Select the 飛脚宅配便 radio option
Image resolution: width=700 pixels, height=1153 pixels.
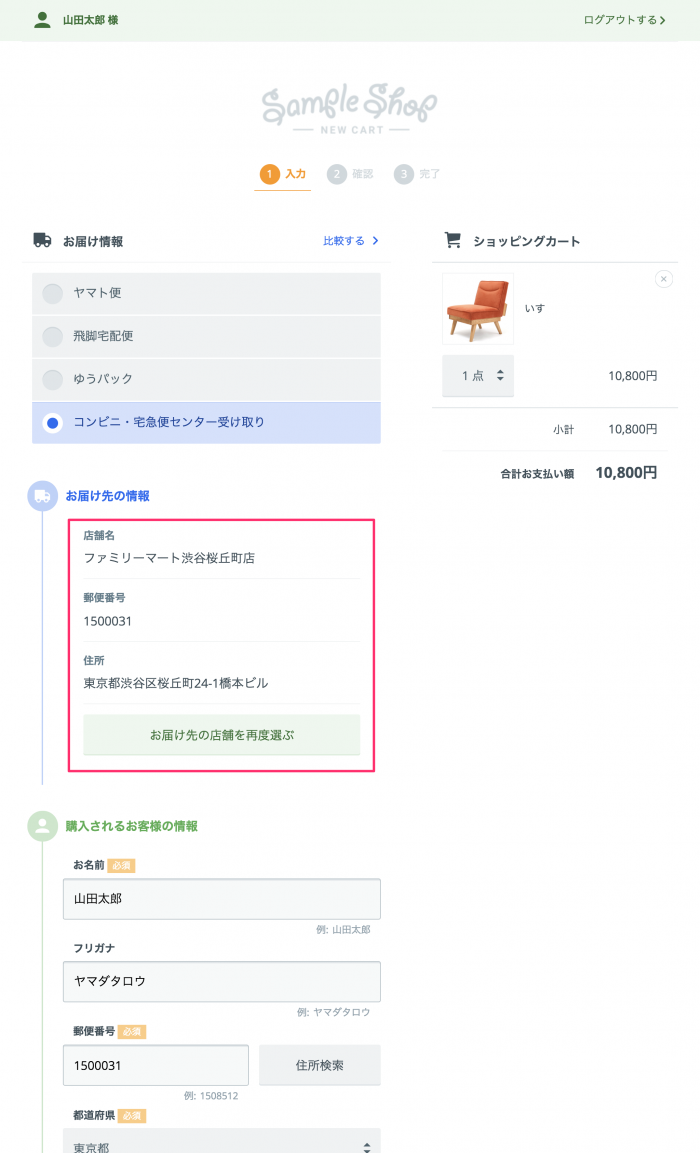[x=206, y=337]
